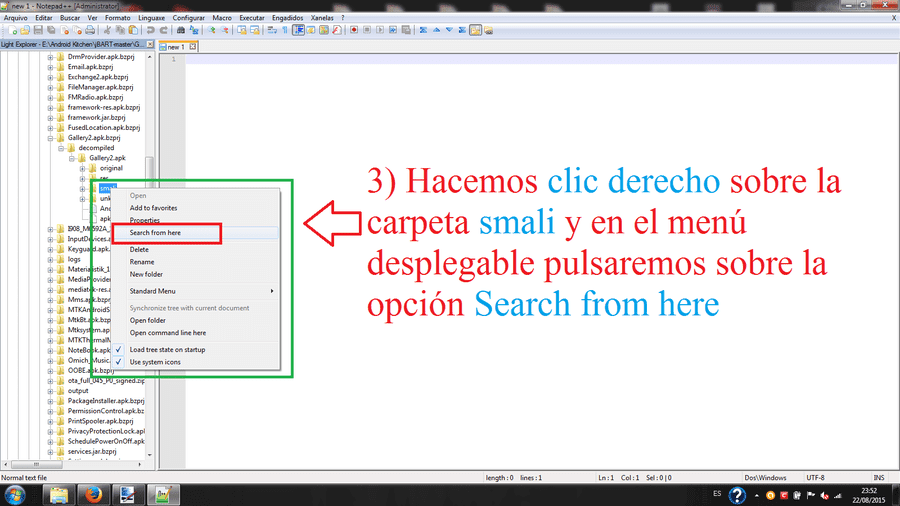Save recorded macro toolbar icon
The height and width of the screenshot is (506, 900).
click(406, 30)
